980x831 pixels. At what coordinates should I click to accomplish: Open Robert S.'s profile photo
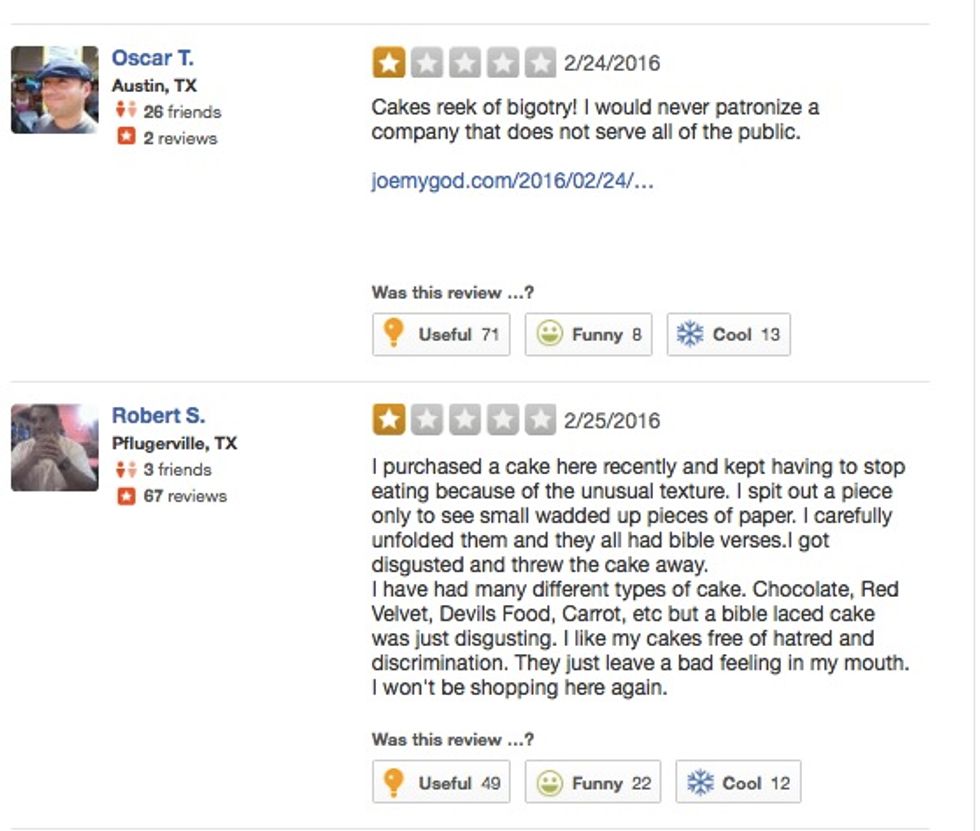pyautogui.click(x=55, y=447)
